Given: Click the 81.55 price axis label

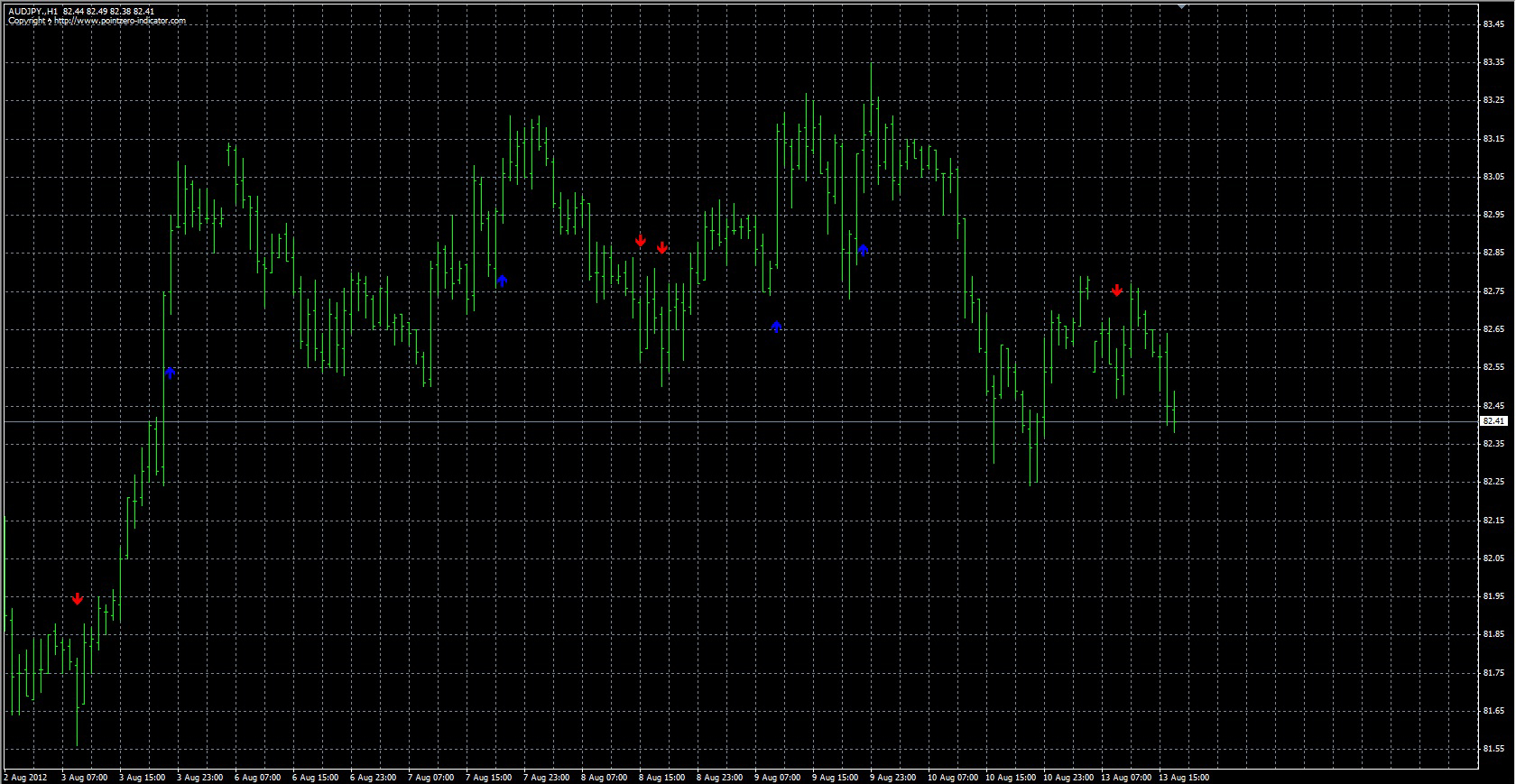Looking at the screenshot, I should (x=1493, y=749).
